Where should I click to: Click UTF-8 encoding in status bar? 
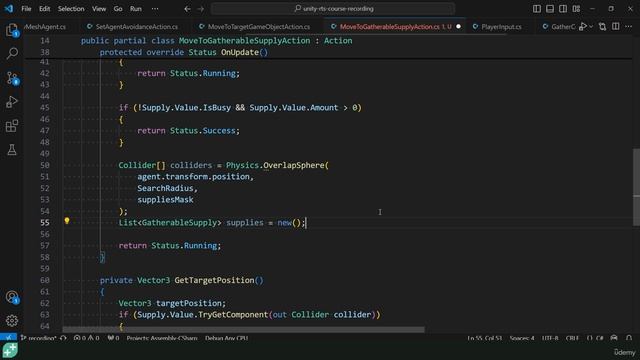550,338
